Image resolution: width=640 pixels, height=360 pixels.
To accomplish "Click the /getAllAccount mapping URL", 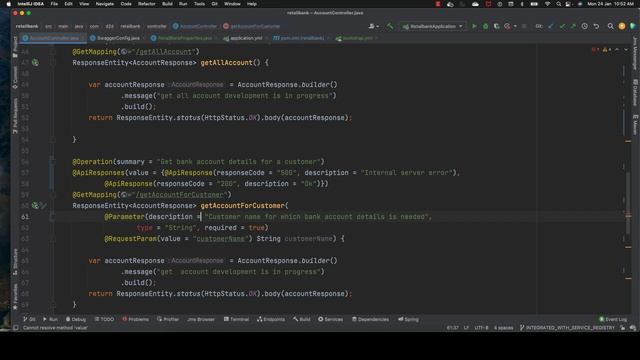I will click(164, 52).
